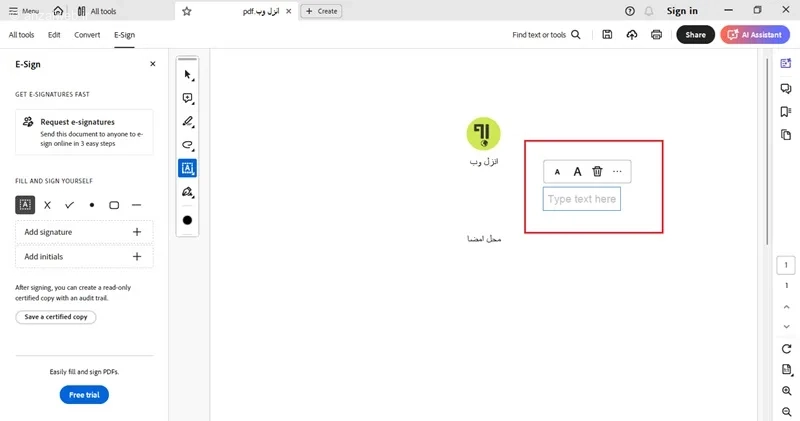Choose the freehand draw lasso tool
Image resolution: width=800 pixels, height=421 pixels.
188,145
